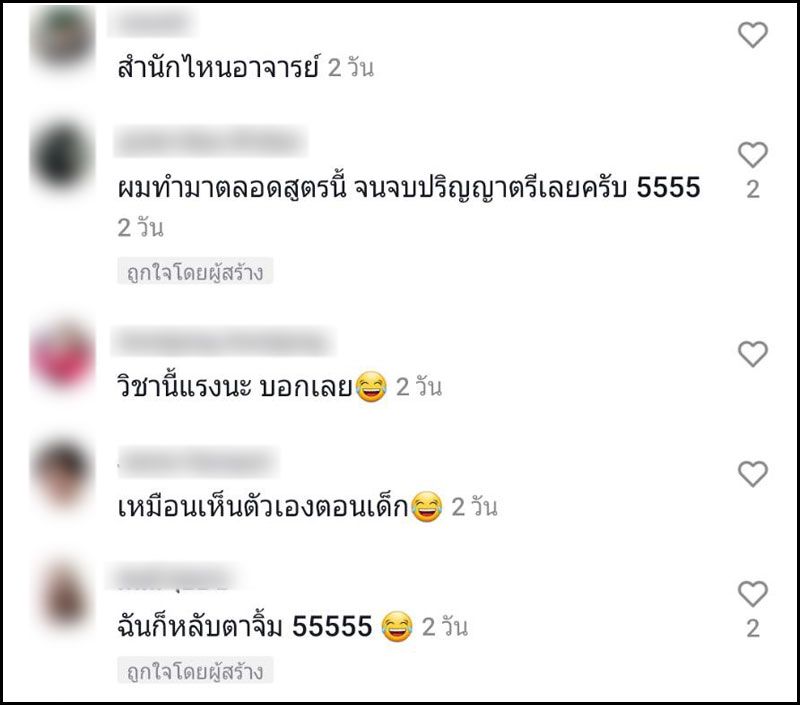Click like count 2 on last comment
This screenshot has width=800, height=705.
tap(753, 628)
